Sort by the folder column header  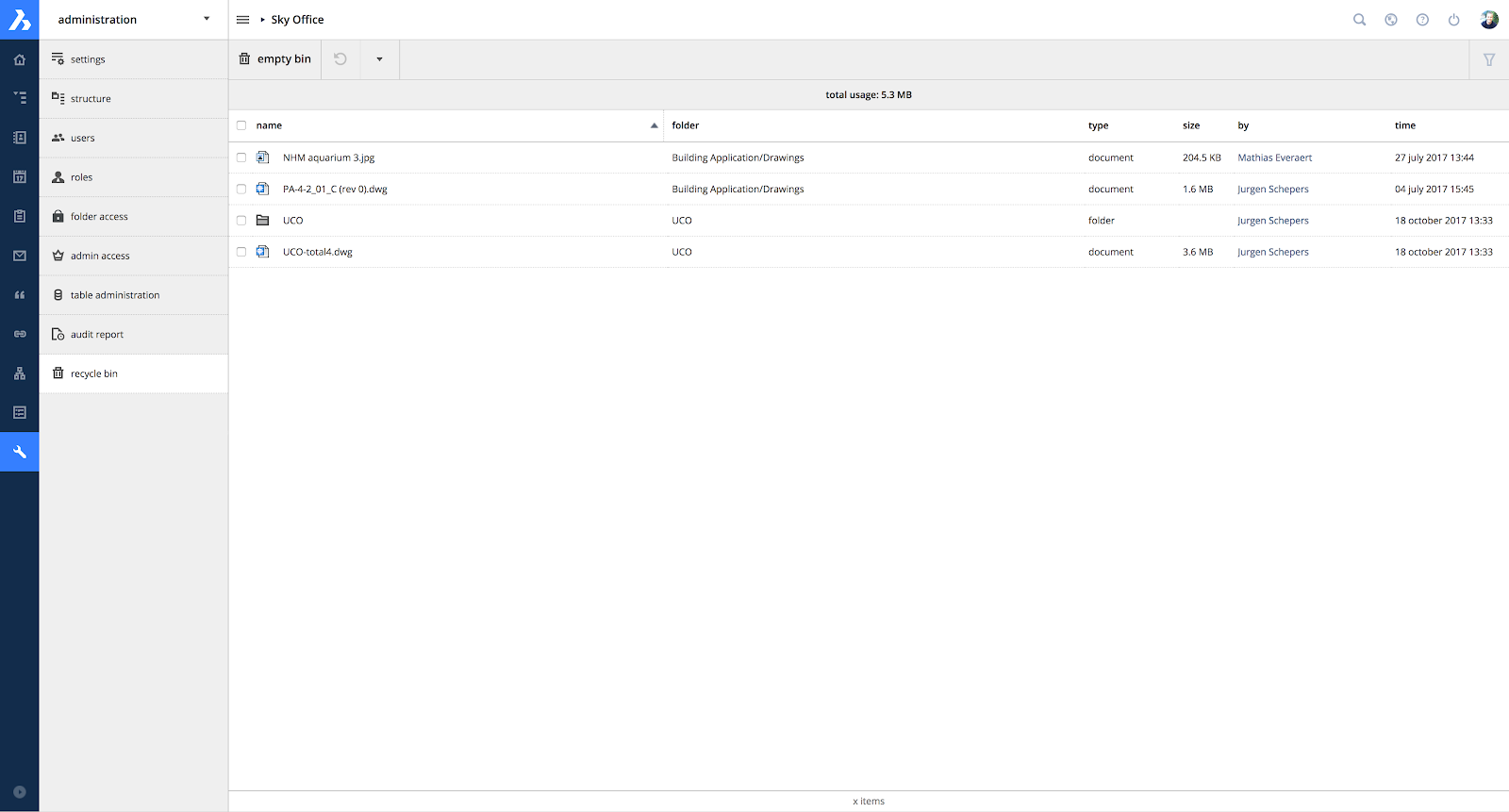point(686,125)
